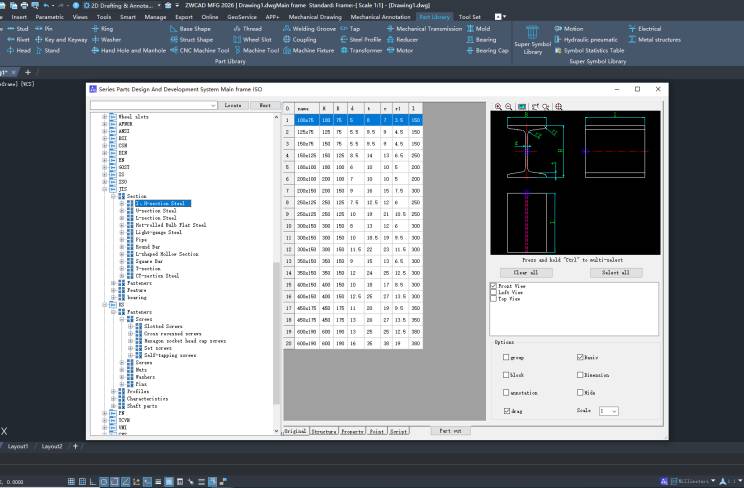
Task: Switch to the Structure tab
Action: click(x=323, y=430)
